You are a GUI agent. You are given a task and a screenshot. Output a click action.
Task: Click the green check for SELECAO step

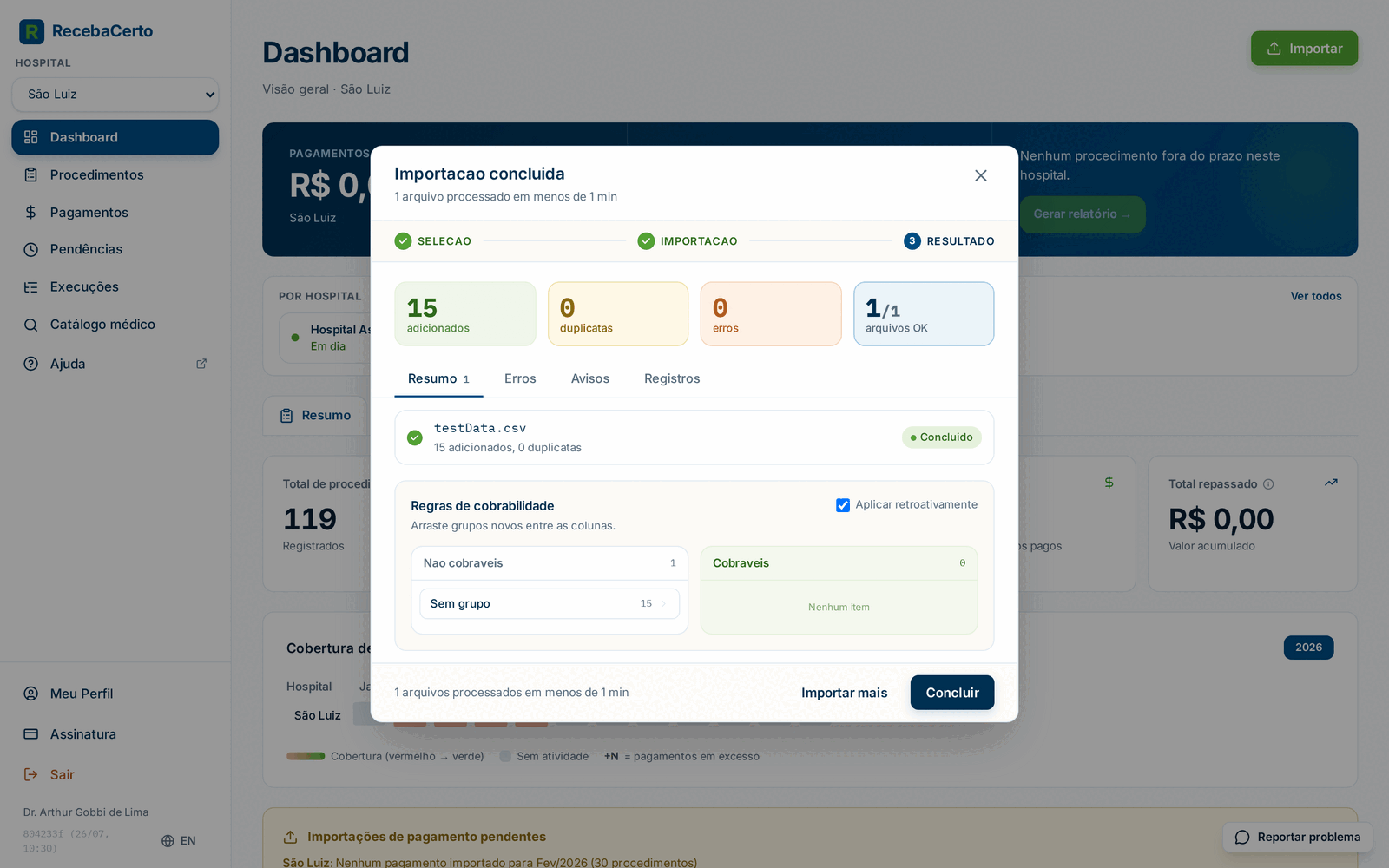point(403,241)
